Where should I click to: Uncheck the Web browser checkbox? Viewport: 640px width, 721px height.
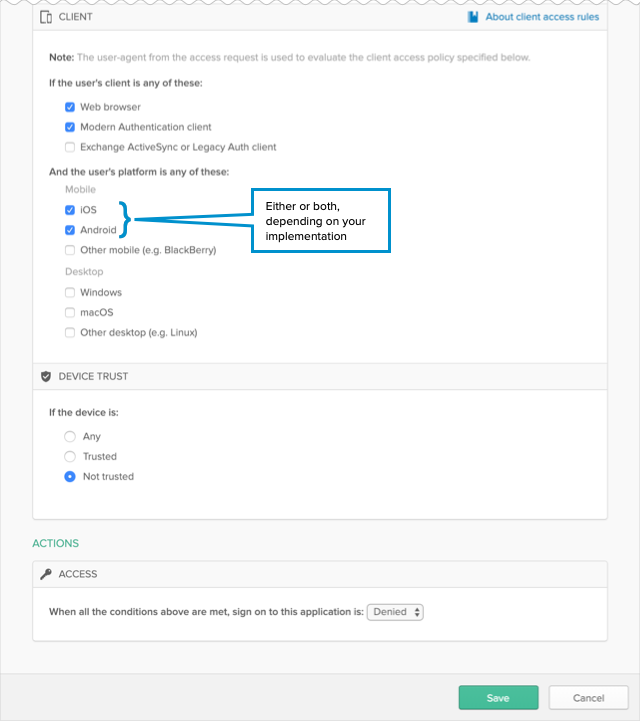pos(70,107)
